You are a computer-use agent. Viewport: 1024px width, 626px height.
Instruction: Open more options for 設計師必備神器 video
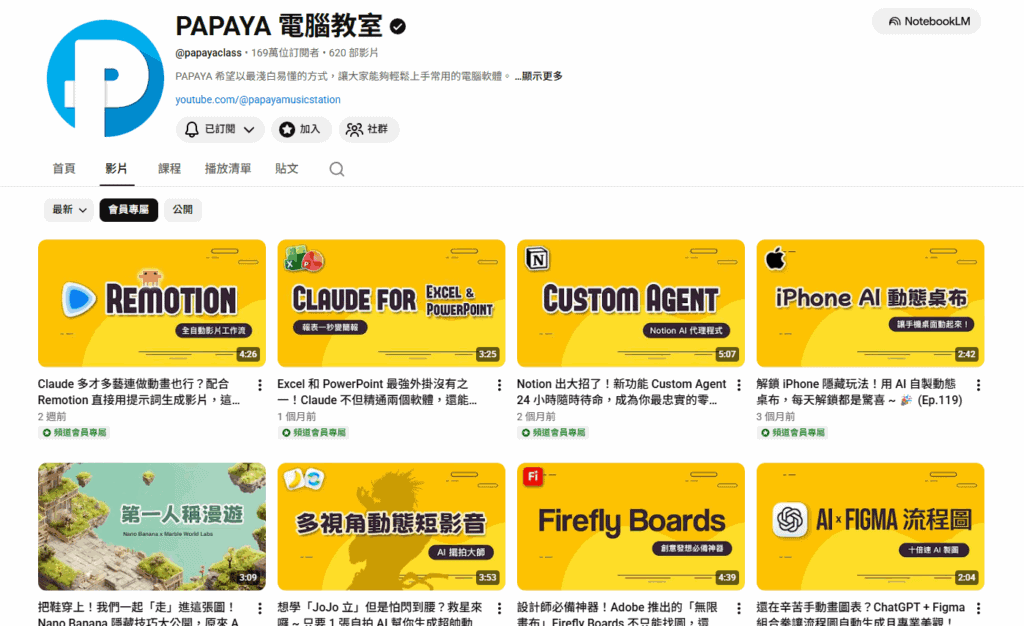pyautogui.click(x=739, y=608)
